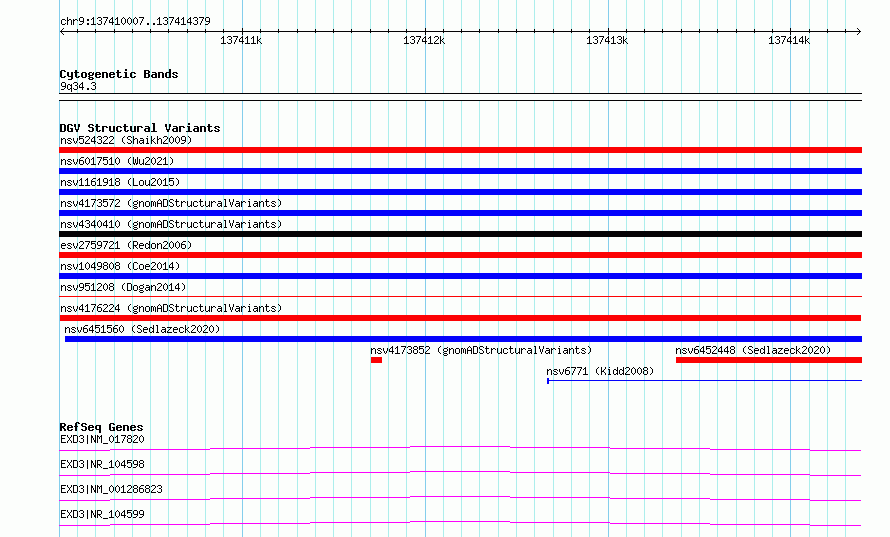Click the magenta EXD3|NM_017820 transcript line

460,448
